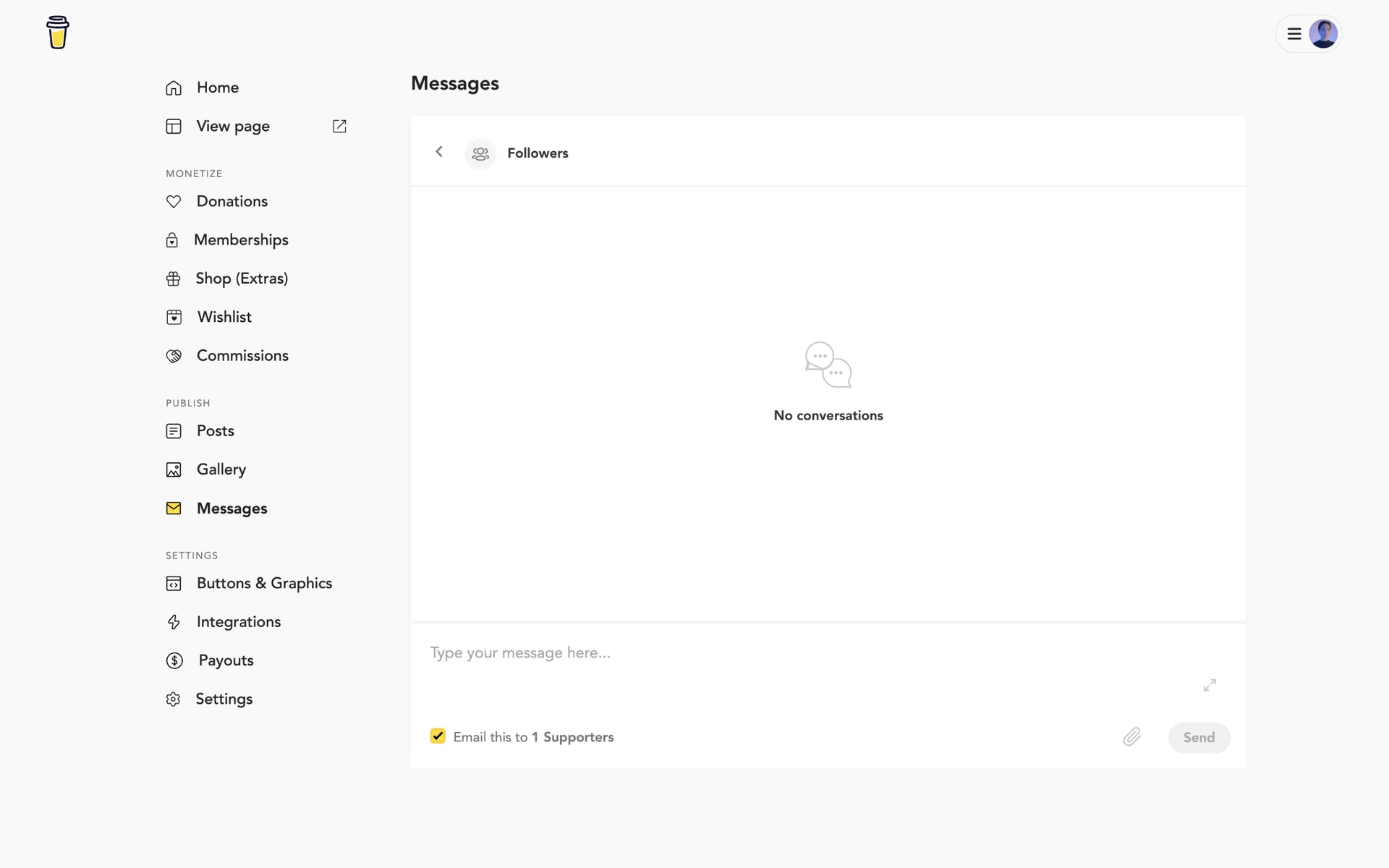Screen dimensions: 1389x868
Task: Go to Memberships section
Action: point(240,240)
